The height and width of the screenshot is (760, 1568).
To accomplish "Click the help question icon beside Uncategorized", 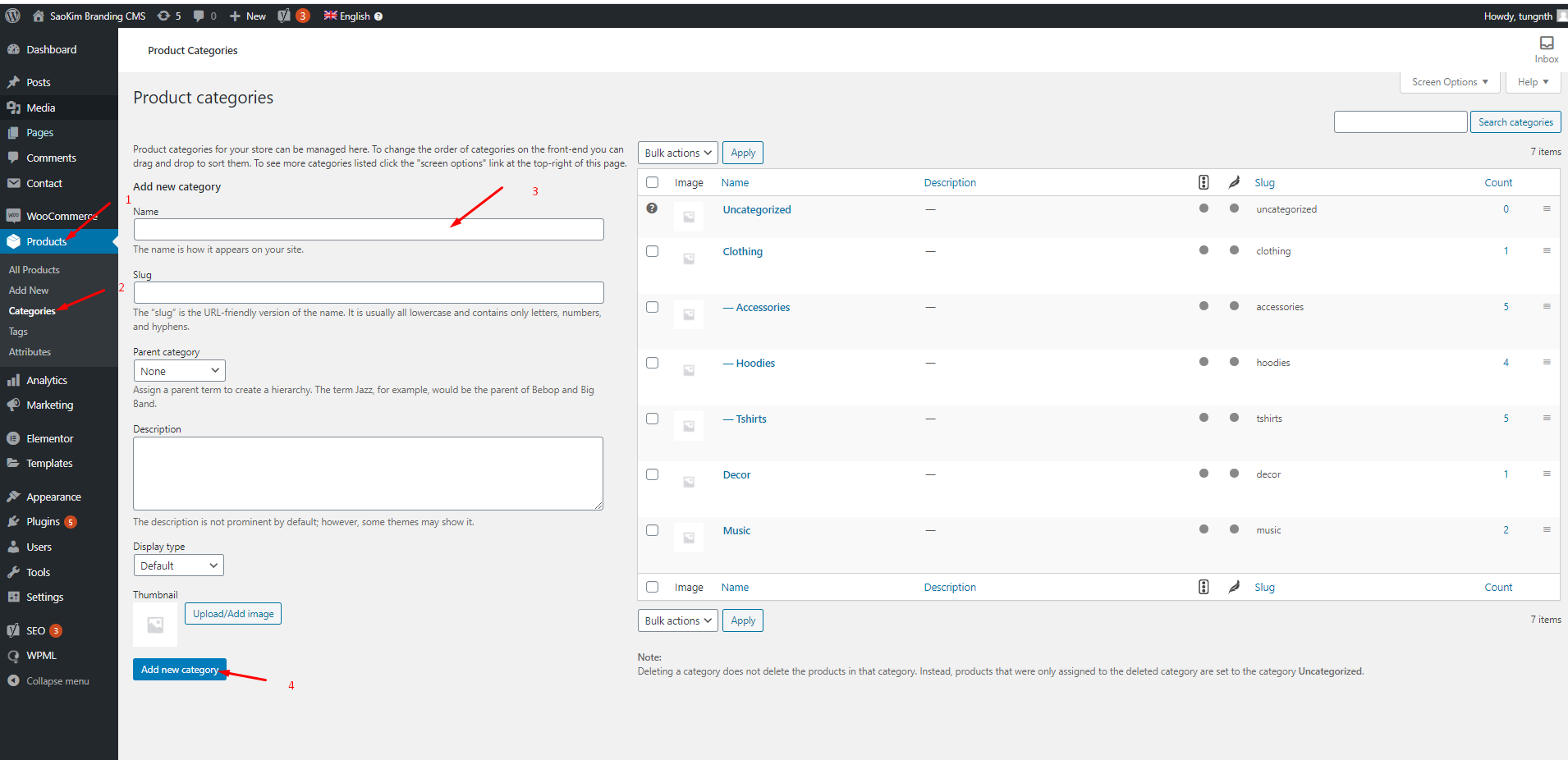I will coord(652,208).
